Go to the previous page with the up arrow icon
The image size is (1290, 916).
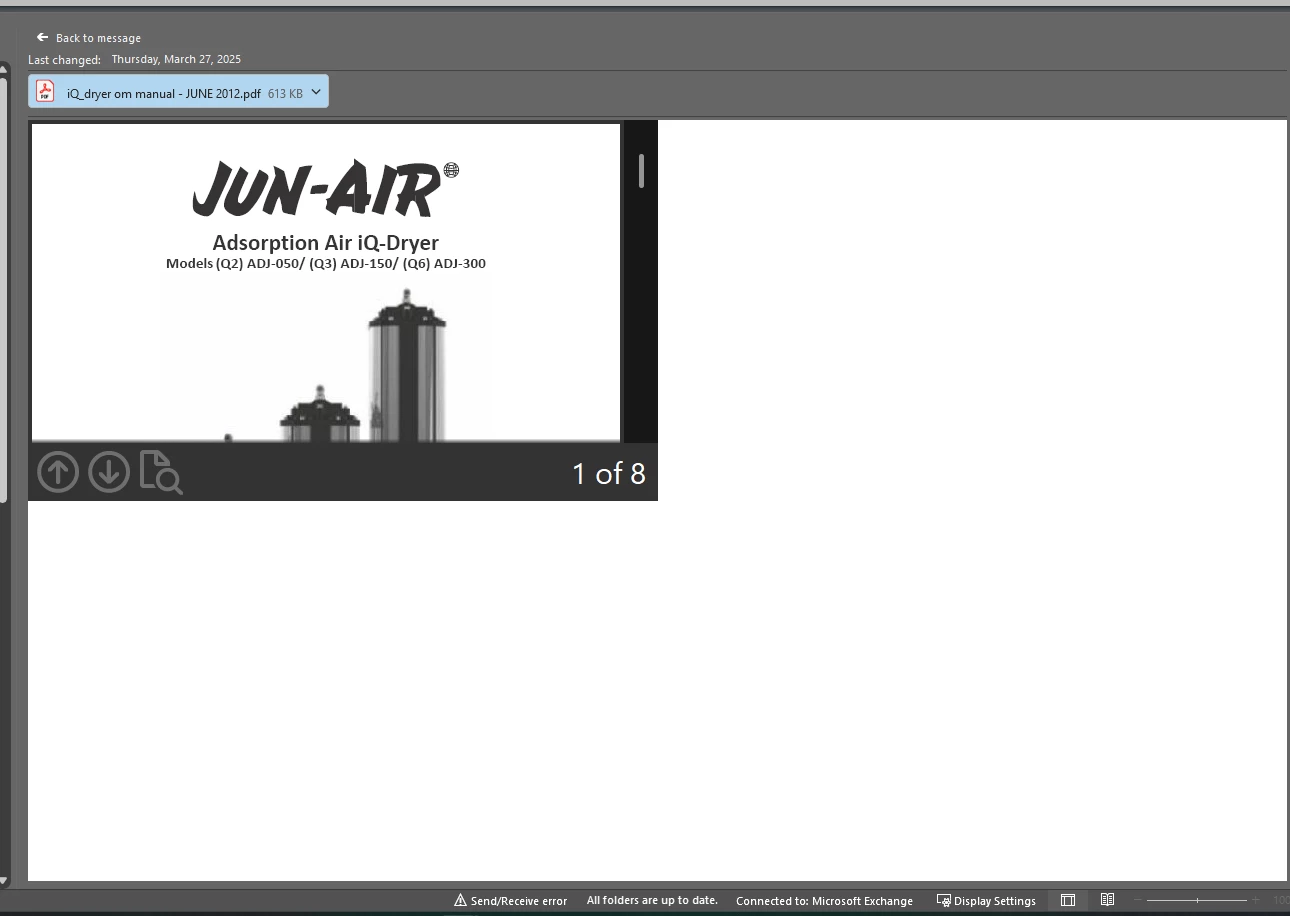coord(58,472)
